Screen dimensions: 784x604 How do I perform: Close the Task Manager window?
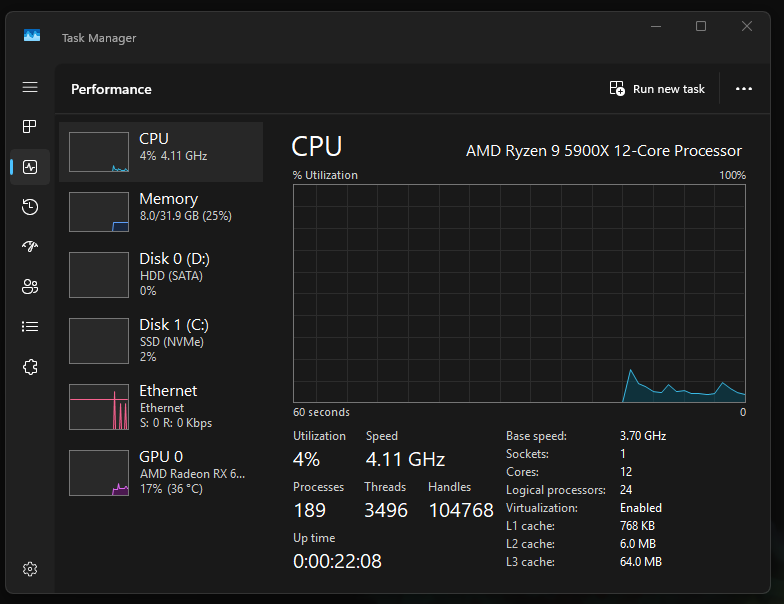(747, 26)
